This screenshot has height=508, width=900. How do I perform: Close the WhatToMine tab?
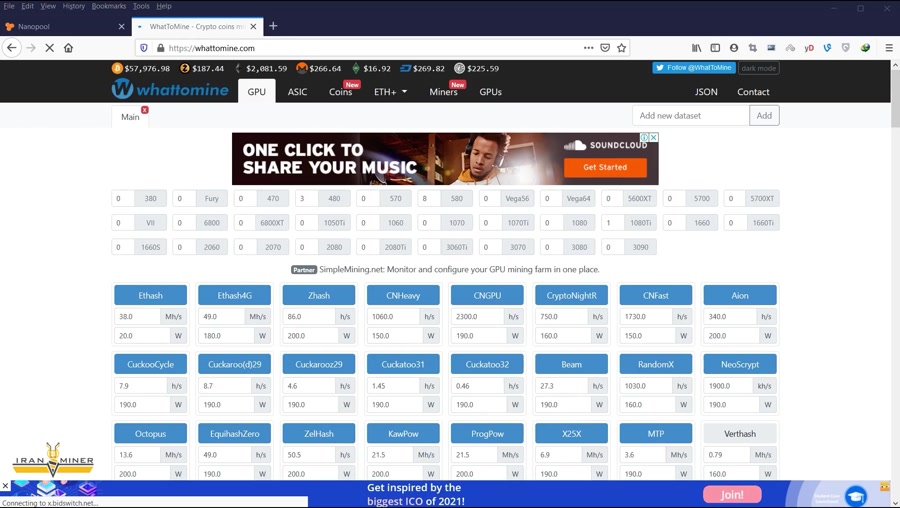coord(253,26)
